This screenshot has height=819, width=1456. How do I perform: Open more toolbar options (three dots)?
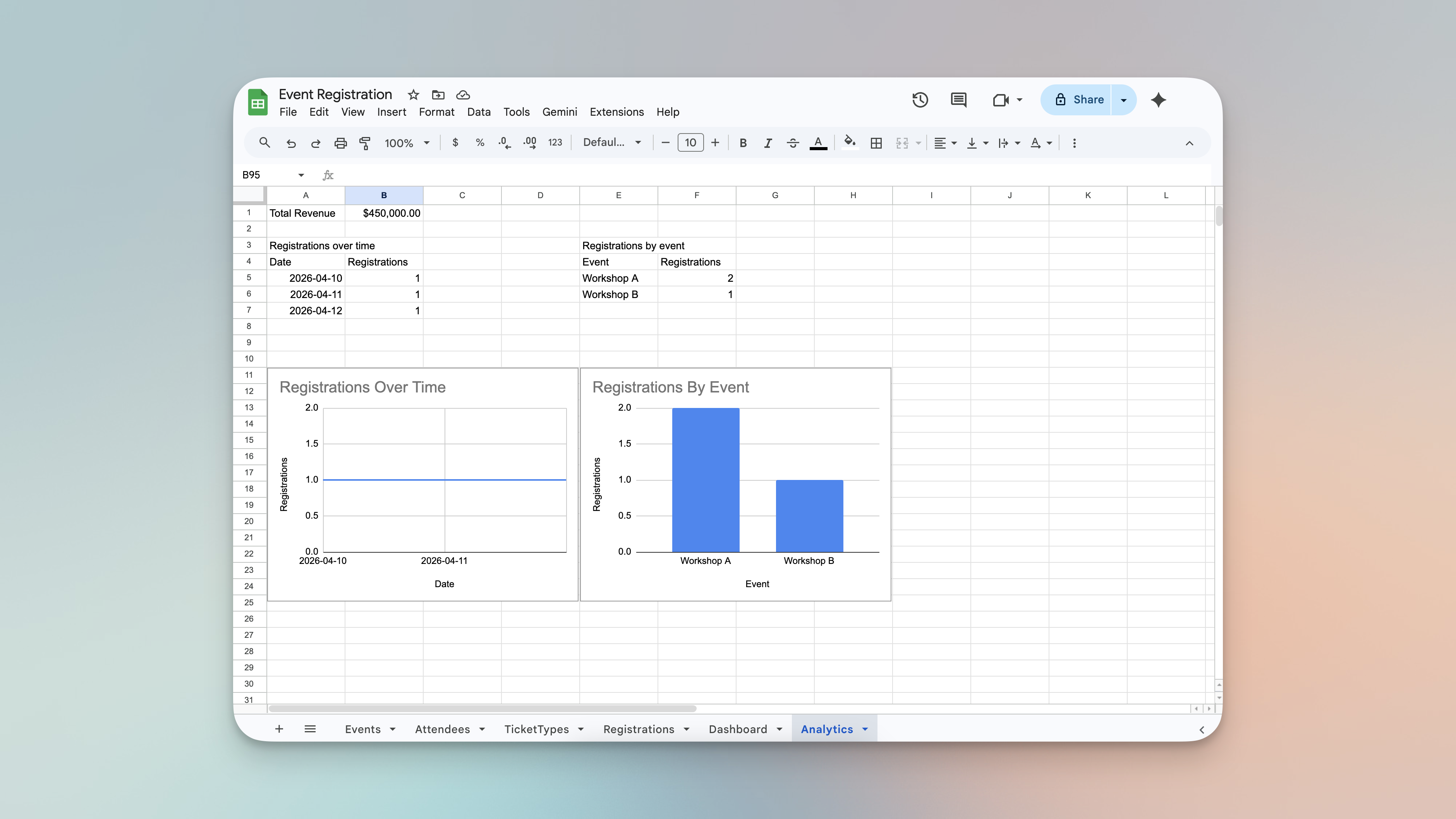(1074, 144)
